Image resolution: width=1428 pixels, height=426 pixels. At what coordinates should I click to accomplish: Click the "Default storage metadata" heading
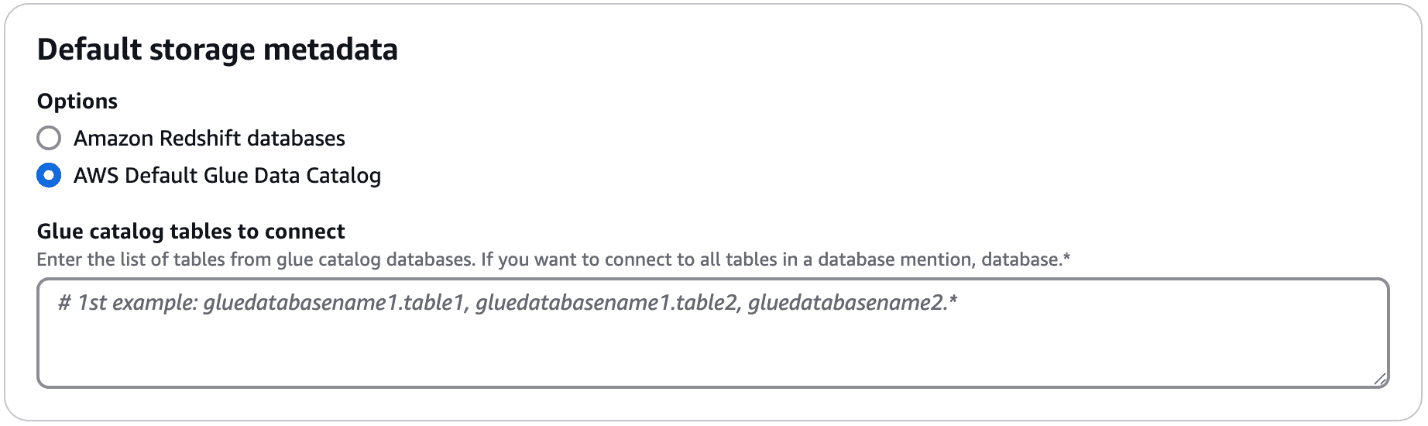217,50
